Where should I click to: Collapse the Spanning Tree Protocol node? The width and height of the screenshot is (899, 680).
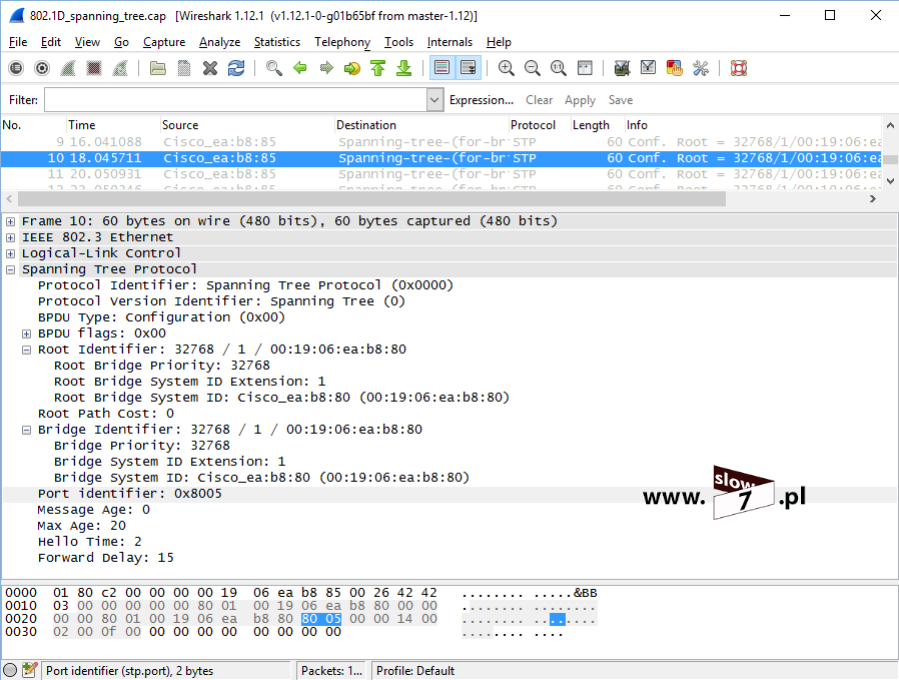[x=10, y=269]
